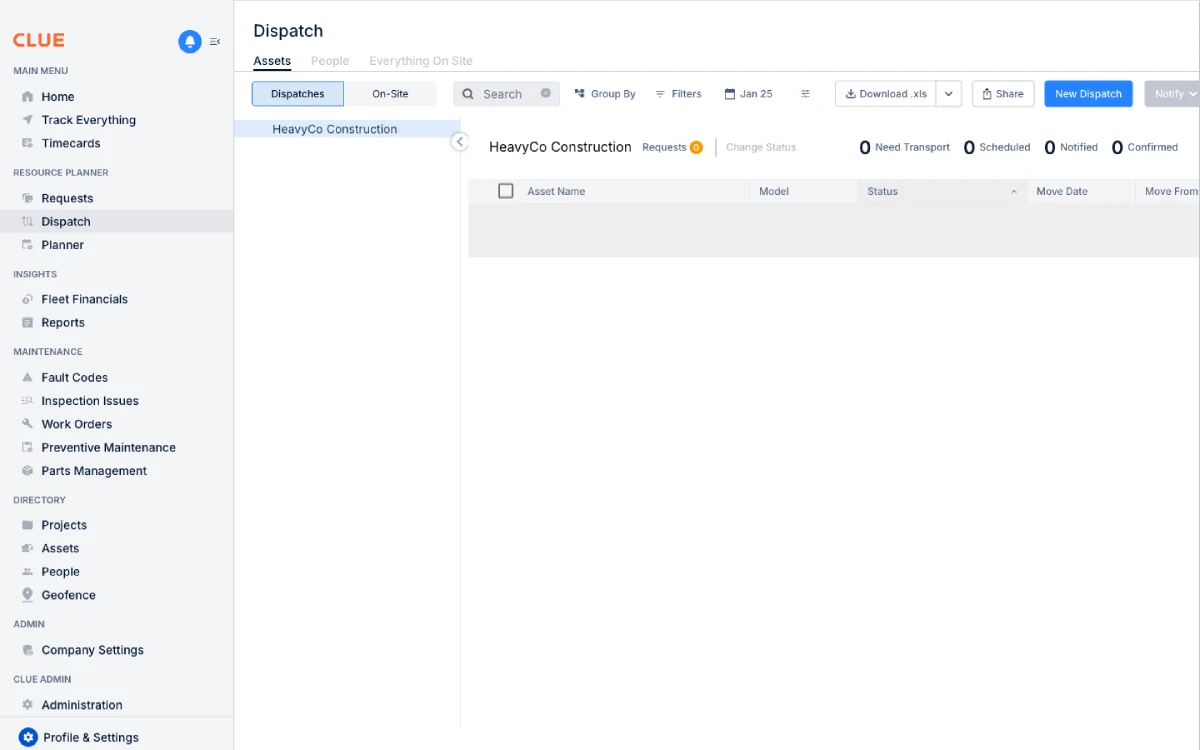
Task: Click the Geofence pin icon
Action: click(x=28, y=595)
